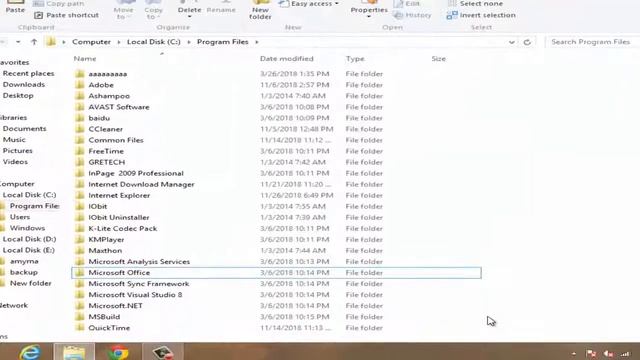Expand the chevron after Program Files breadcrumb
The height and width of the screenshot is (360, 640).
[x=257, y=42]
